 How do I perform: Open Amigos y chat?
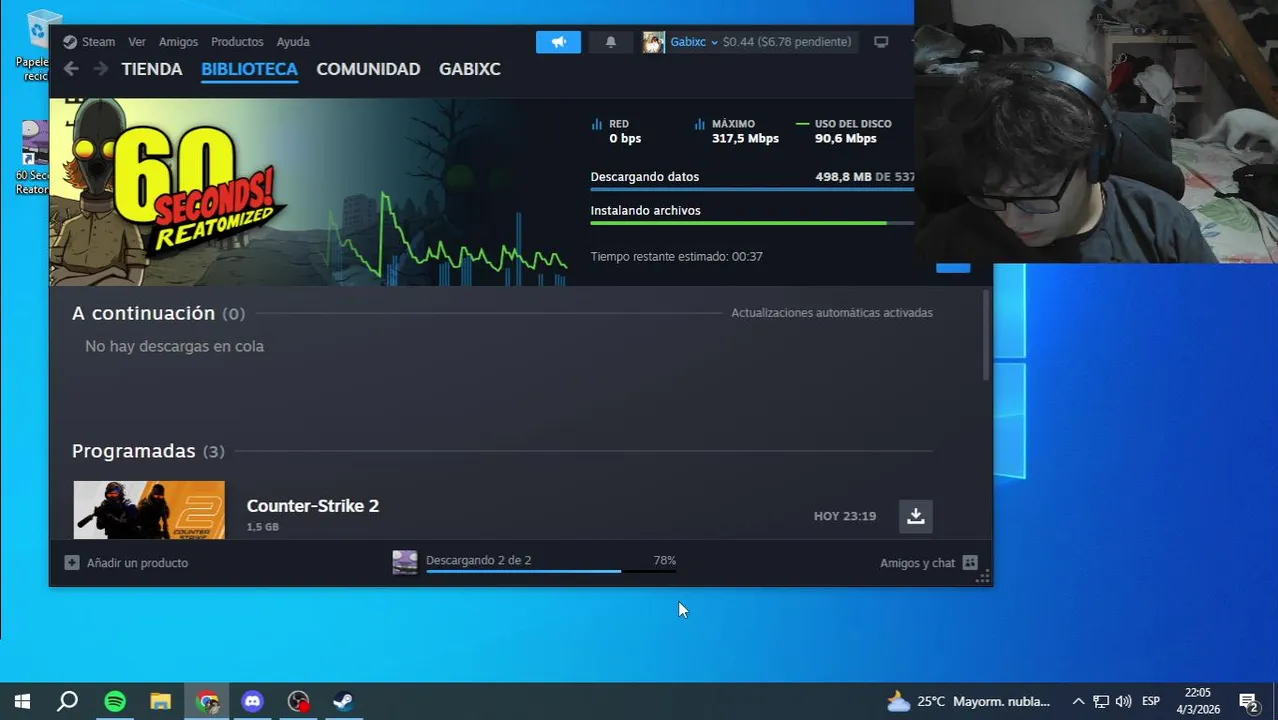click(x=917, y=563)
